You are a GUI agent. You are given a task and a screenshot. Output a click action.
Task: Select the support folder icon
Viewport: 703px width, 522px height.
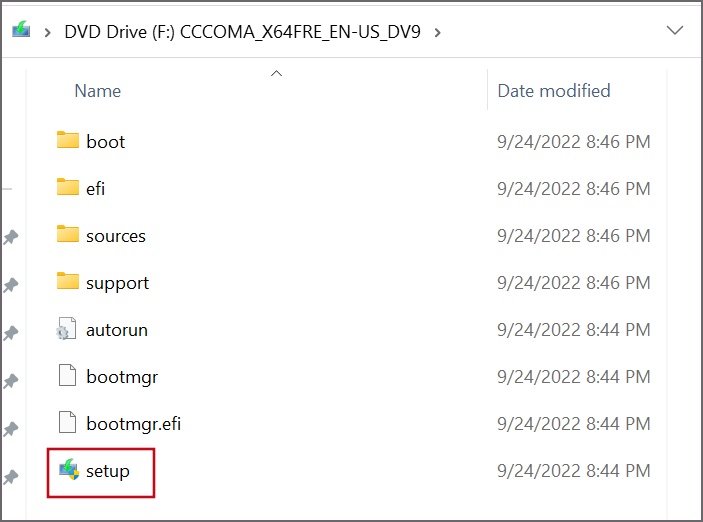coord(68,281)
